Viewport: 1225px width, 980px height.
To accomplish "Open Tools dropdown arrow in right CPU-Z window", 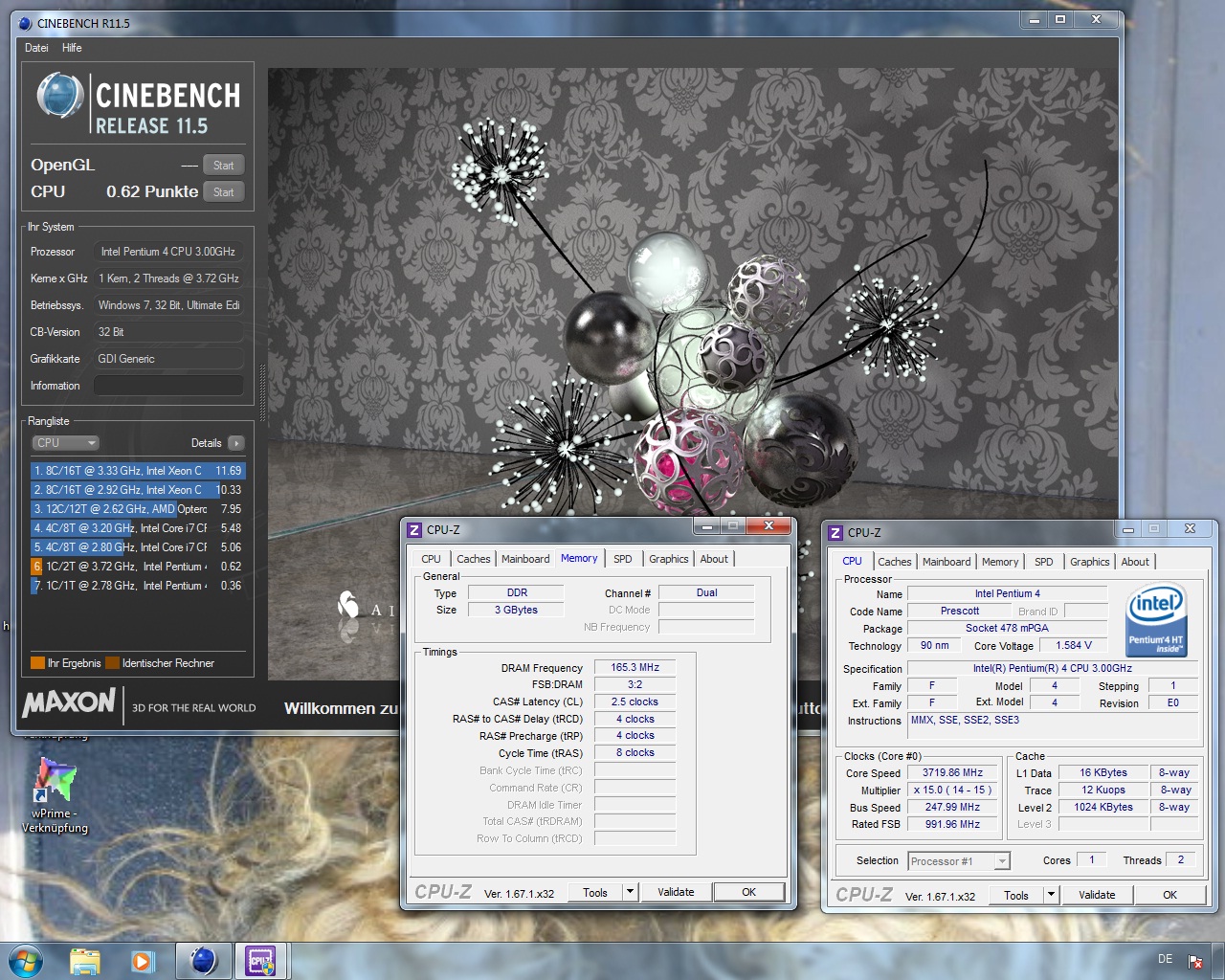I will point(1051,896).
